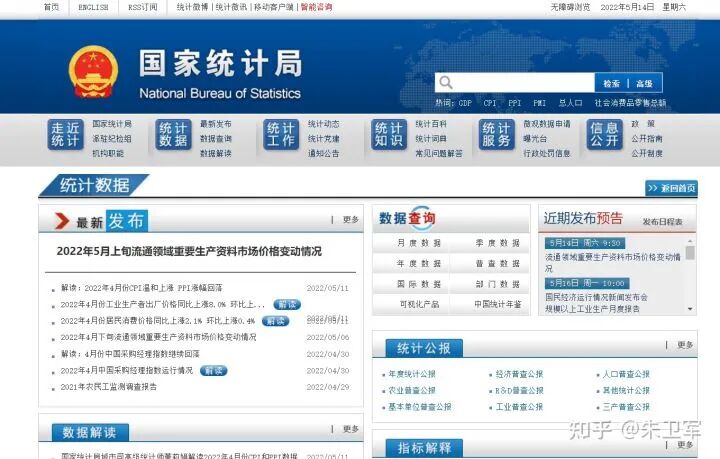Open 机构职能 link

(x=108, y=153)
